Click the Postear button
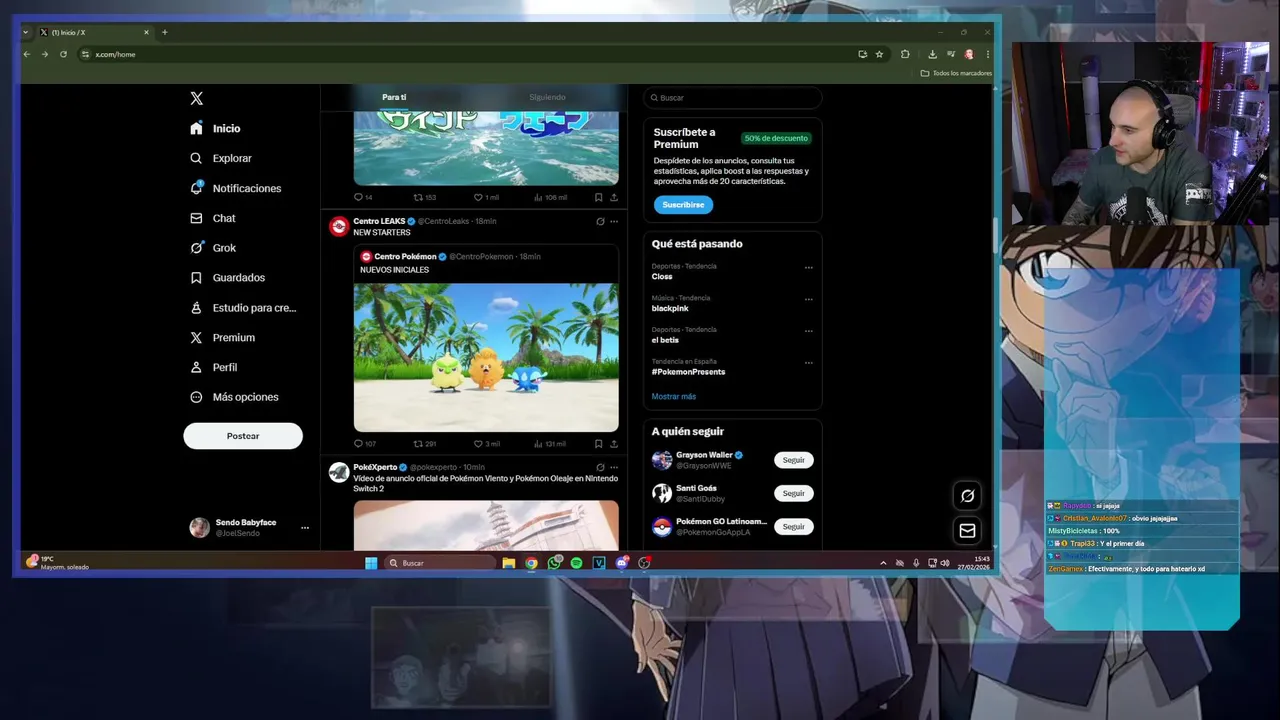This screenshot has height=720, width=1280. coord(243,436)
